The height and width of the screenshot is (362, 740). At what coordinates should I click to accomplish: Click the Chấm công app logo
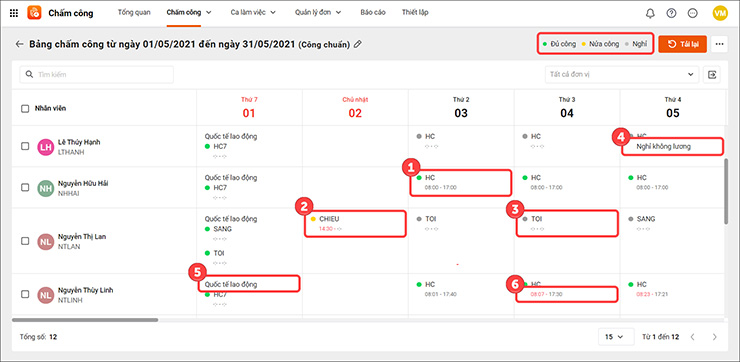point(34,13)
